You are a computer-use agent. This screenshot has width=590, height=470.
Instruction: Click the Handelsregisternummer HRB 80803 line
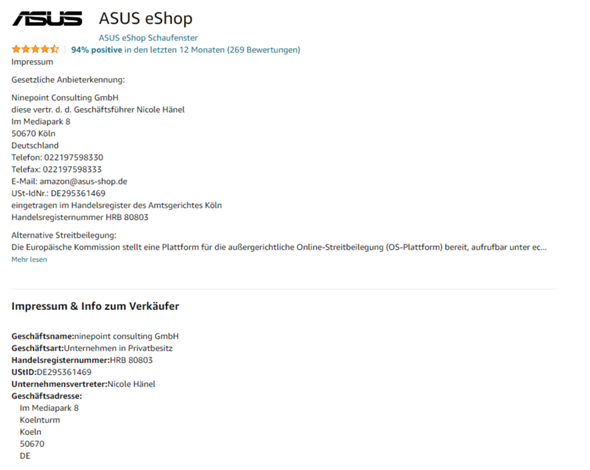point(80,217)
